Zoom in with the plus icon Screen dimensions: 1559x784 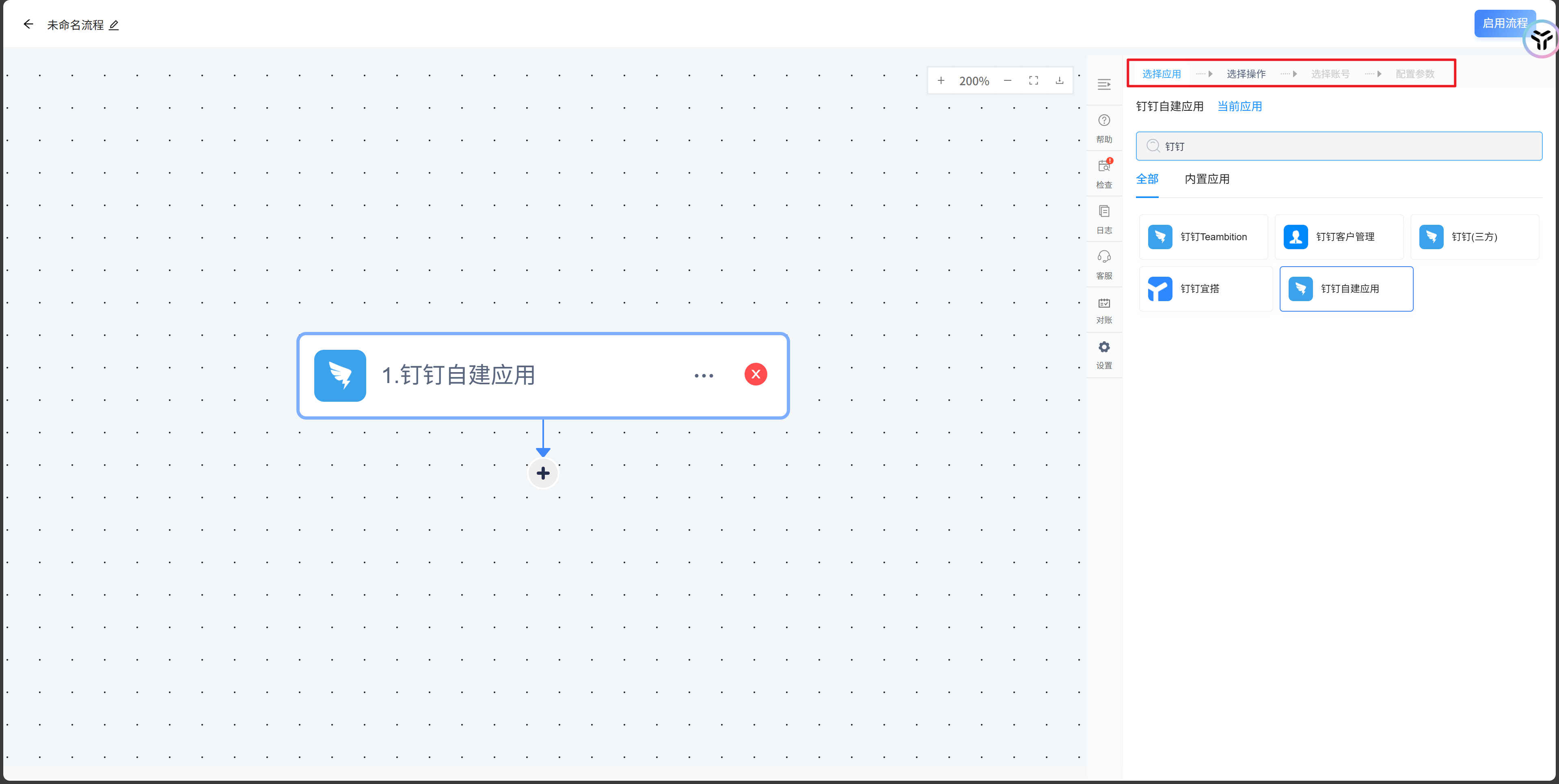coord(941,80)
